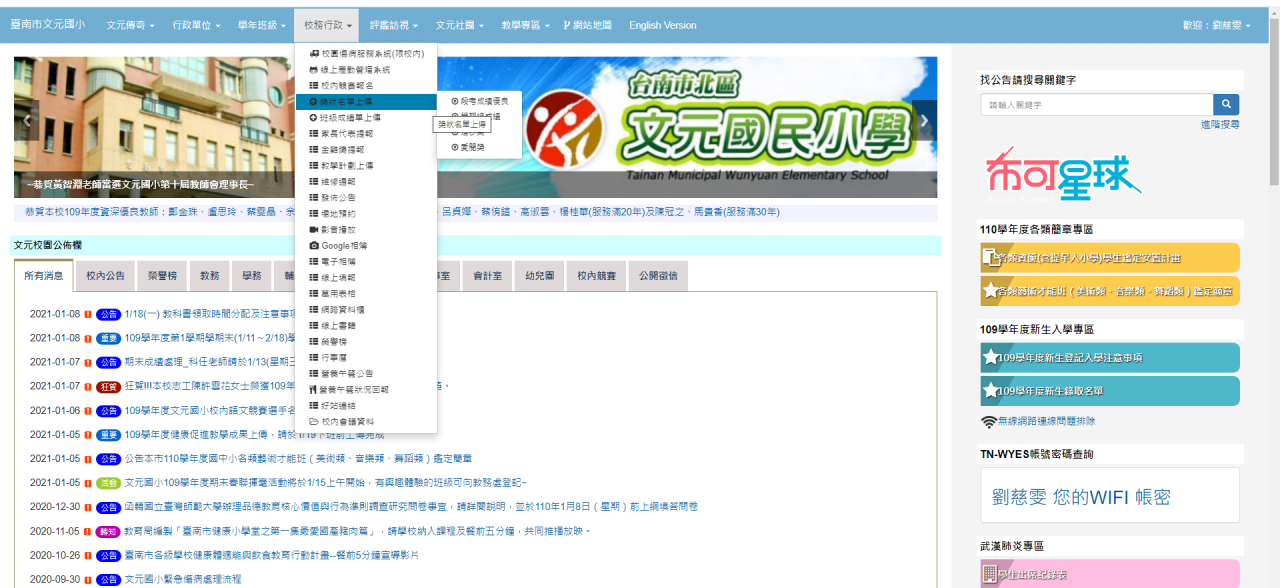
Task: Click the camera icon for Google相簿
Action: tap(314, 246)
